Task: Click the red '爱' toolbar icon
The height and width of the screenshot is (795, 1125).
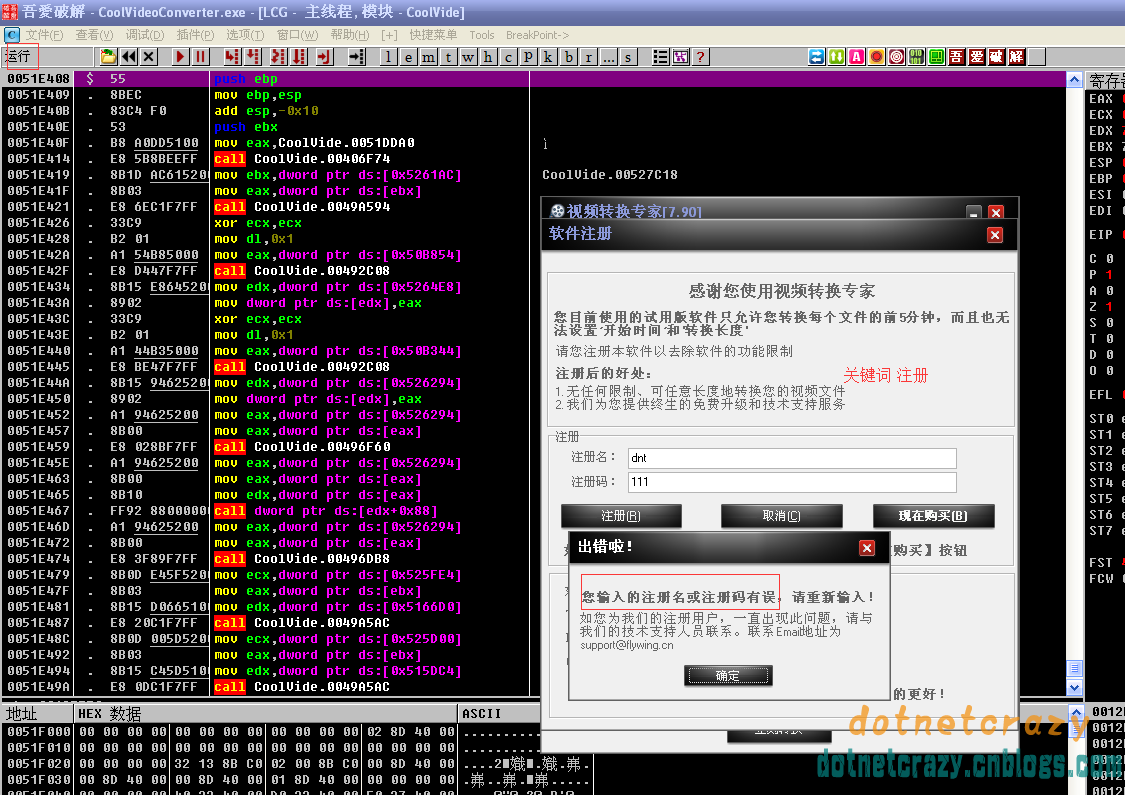Action: tap(977, 57)
